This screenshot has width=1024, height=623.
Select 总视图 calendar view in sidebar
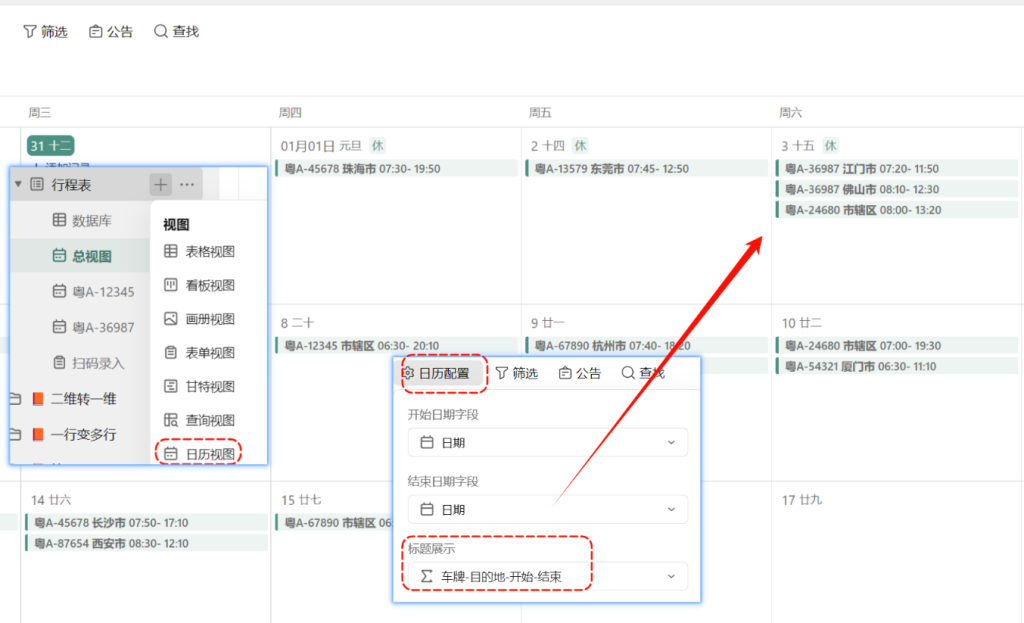click(82, 256)
